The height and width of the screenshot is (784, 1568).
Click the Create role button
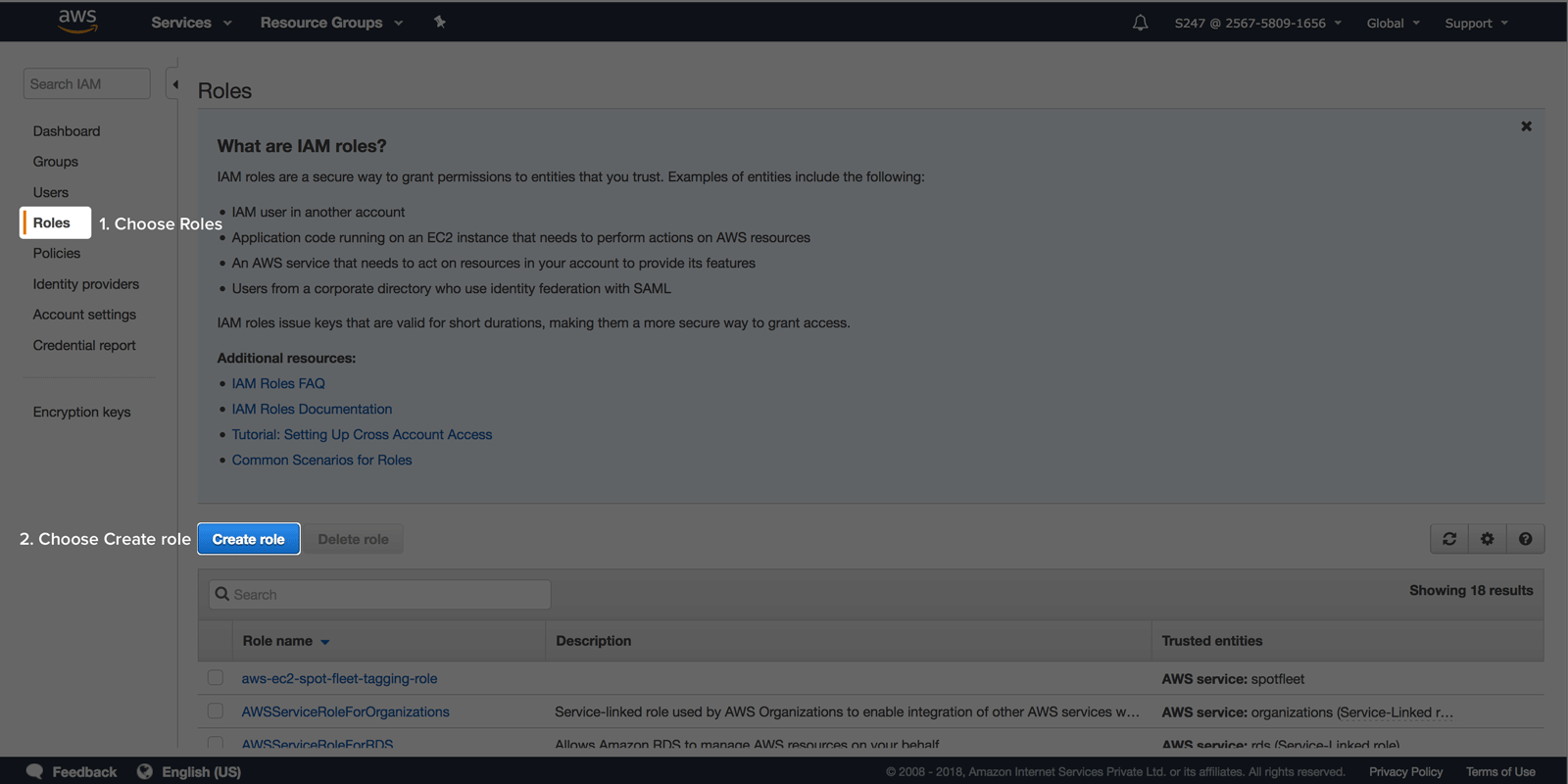point(249,539)
